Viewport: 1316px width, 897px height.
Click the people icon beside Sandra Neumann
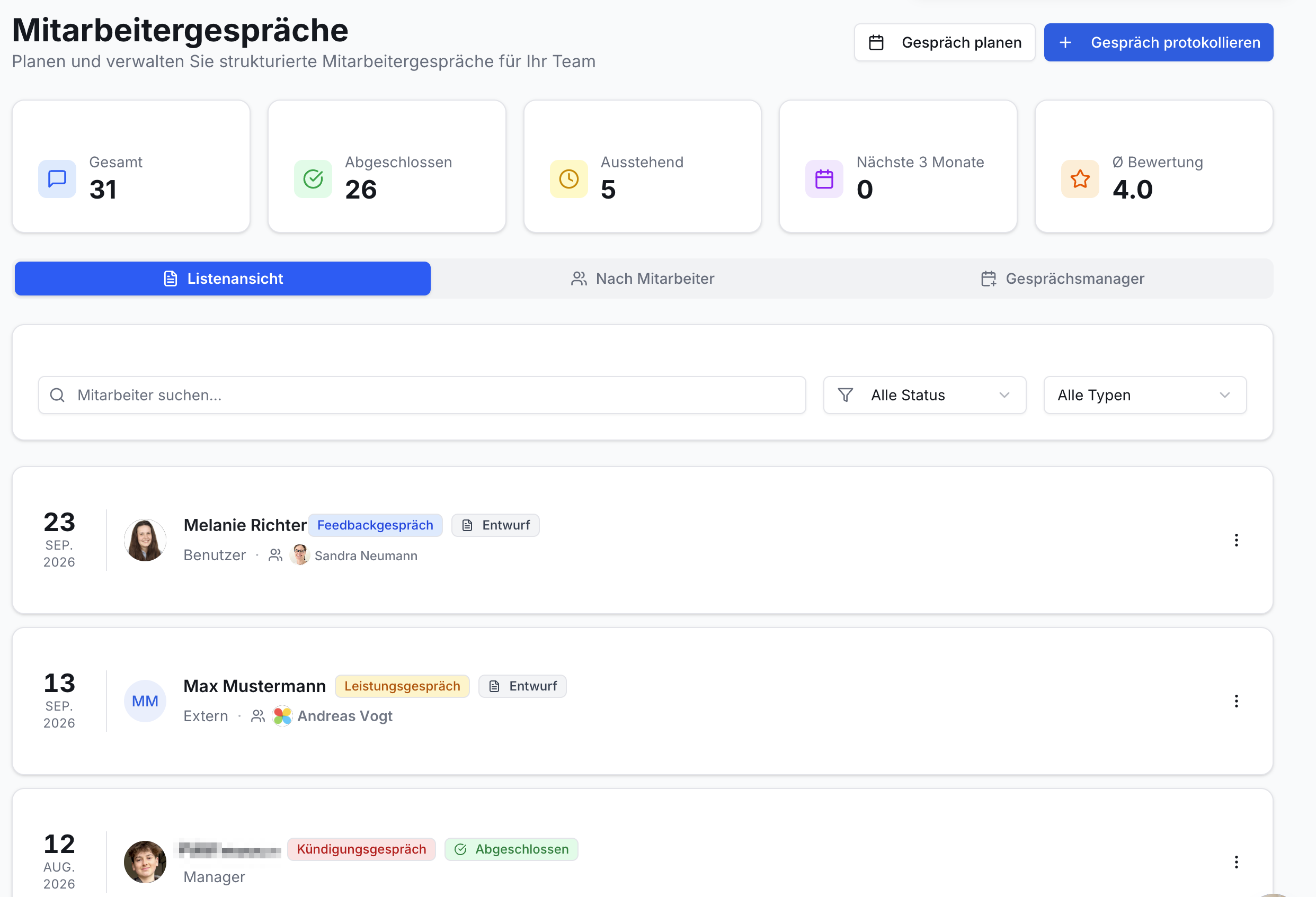[x=276, y=555]
